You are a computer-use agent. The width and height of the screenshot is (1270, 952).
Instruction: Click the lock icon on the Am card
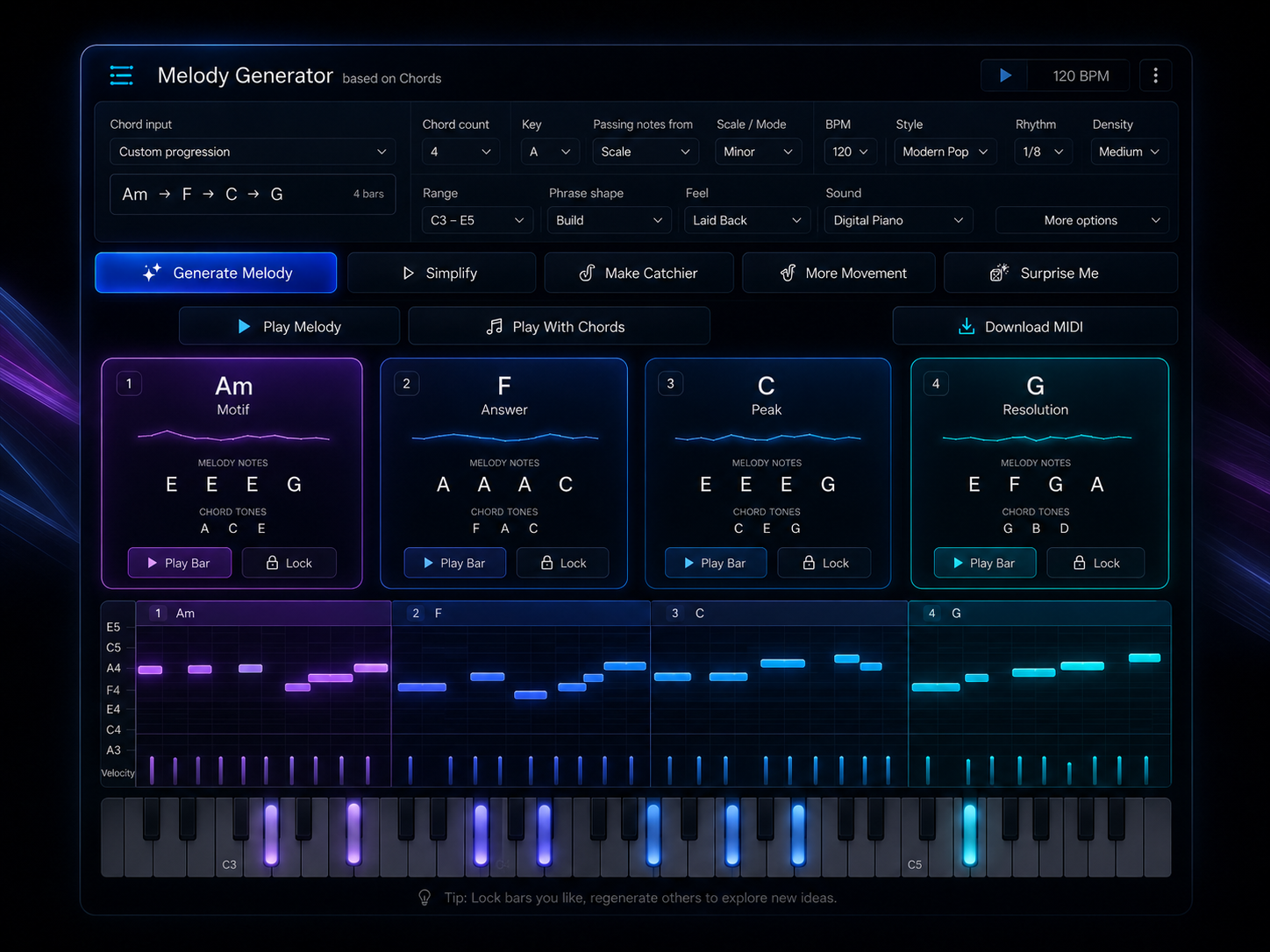[x=272, y=563]
